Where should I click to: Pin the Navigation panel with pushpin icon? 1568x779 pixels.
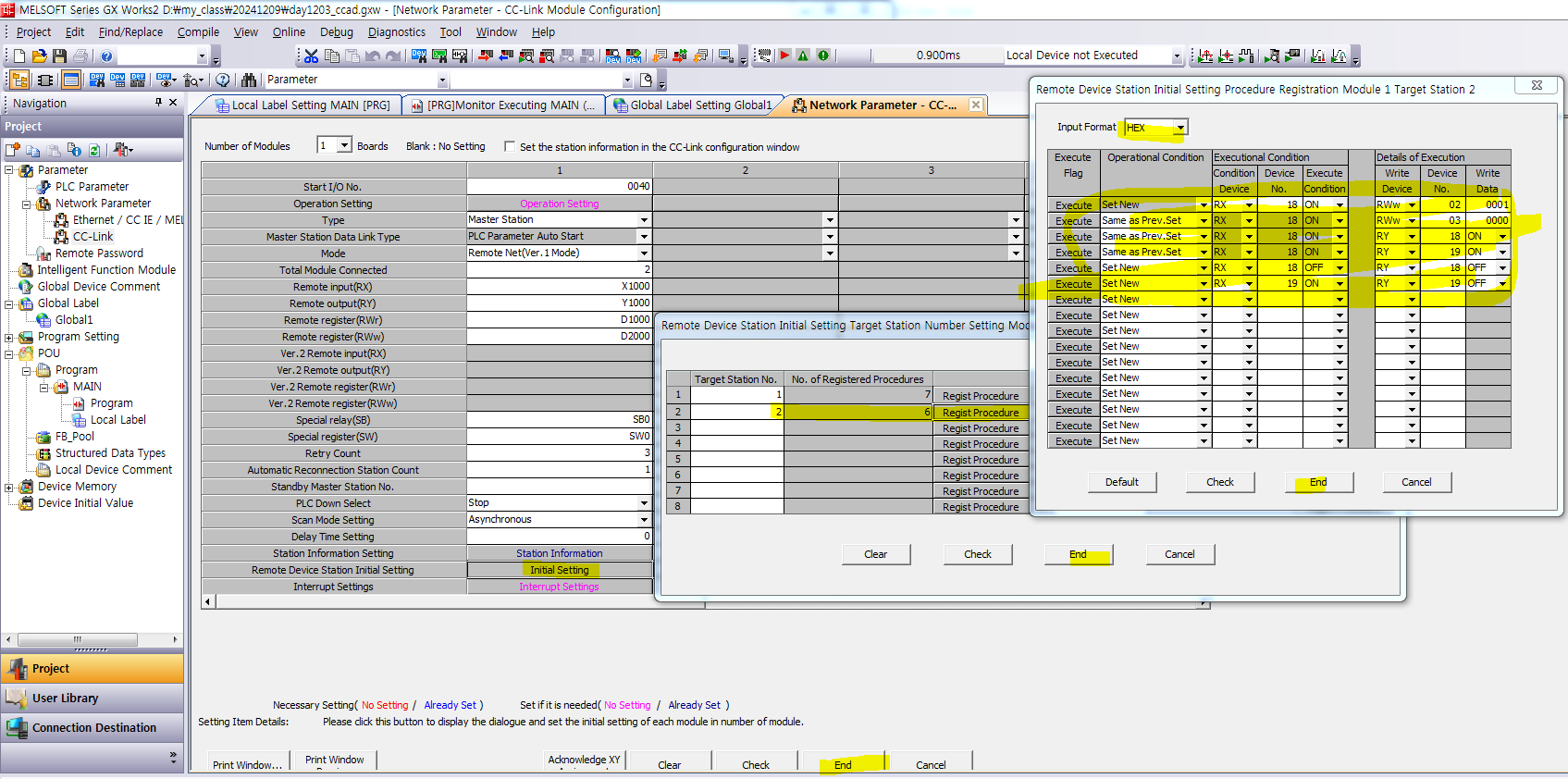pyautogui.click(x=158, y=103)
